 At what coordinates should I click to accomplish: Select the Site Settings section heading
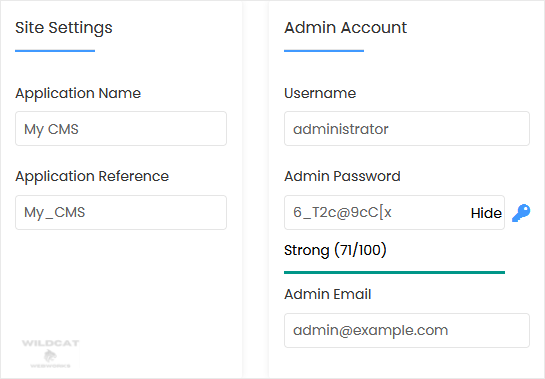pos(64,28)
